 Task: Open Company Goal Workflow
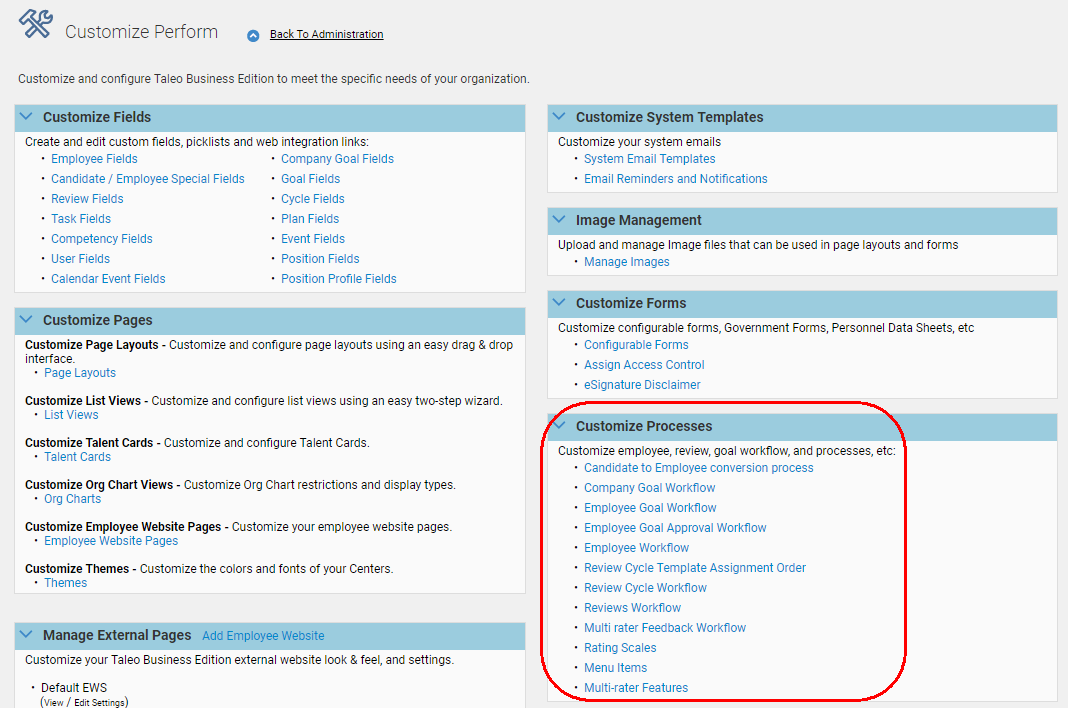tap(649, 488)
